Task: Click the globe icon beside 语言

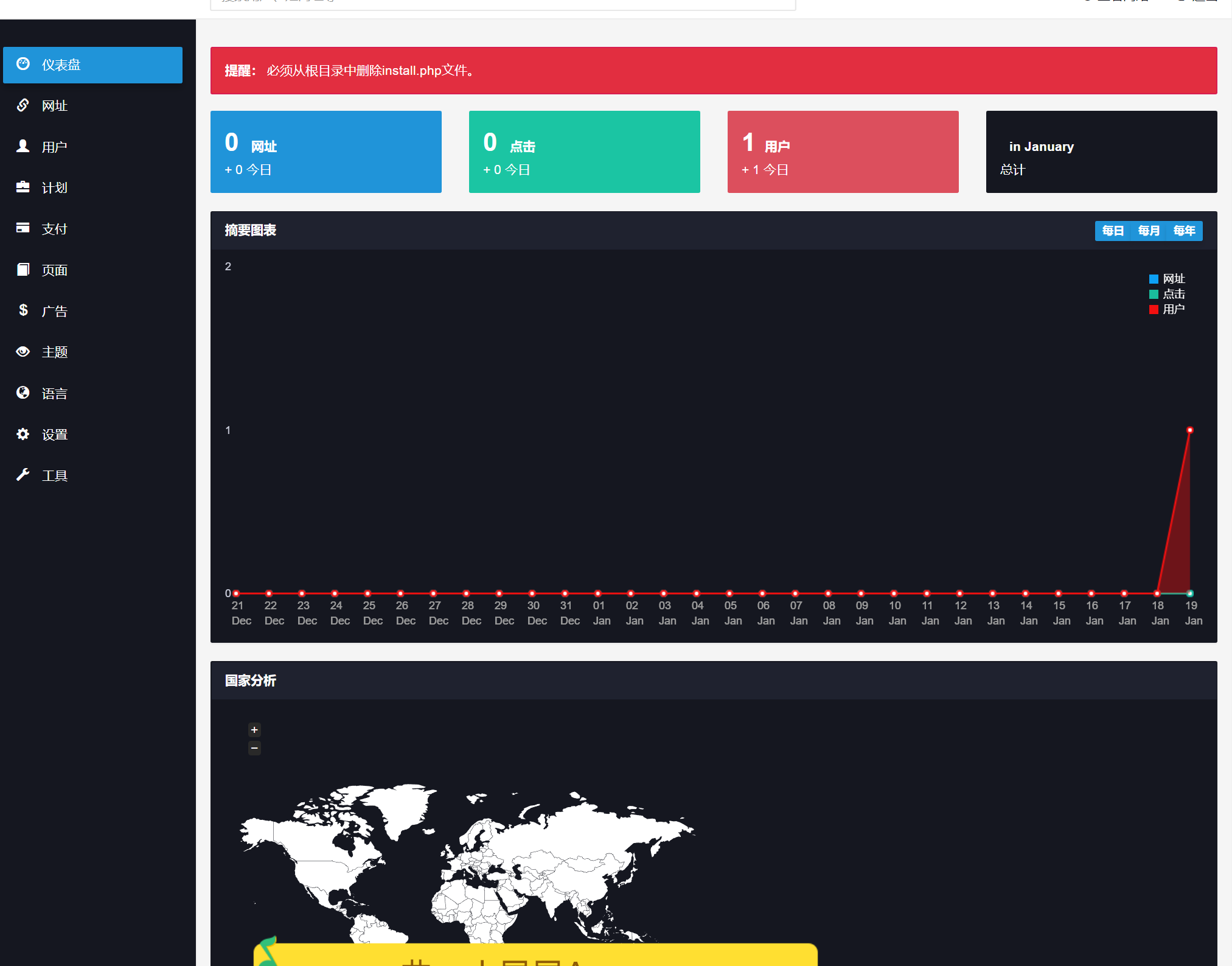Action: click(x=23, y=393)
